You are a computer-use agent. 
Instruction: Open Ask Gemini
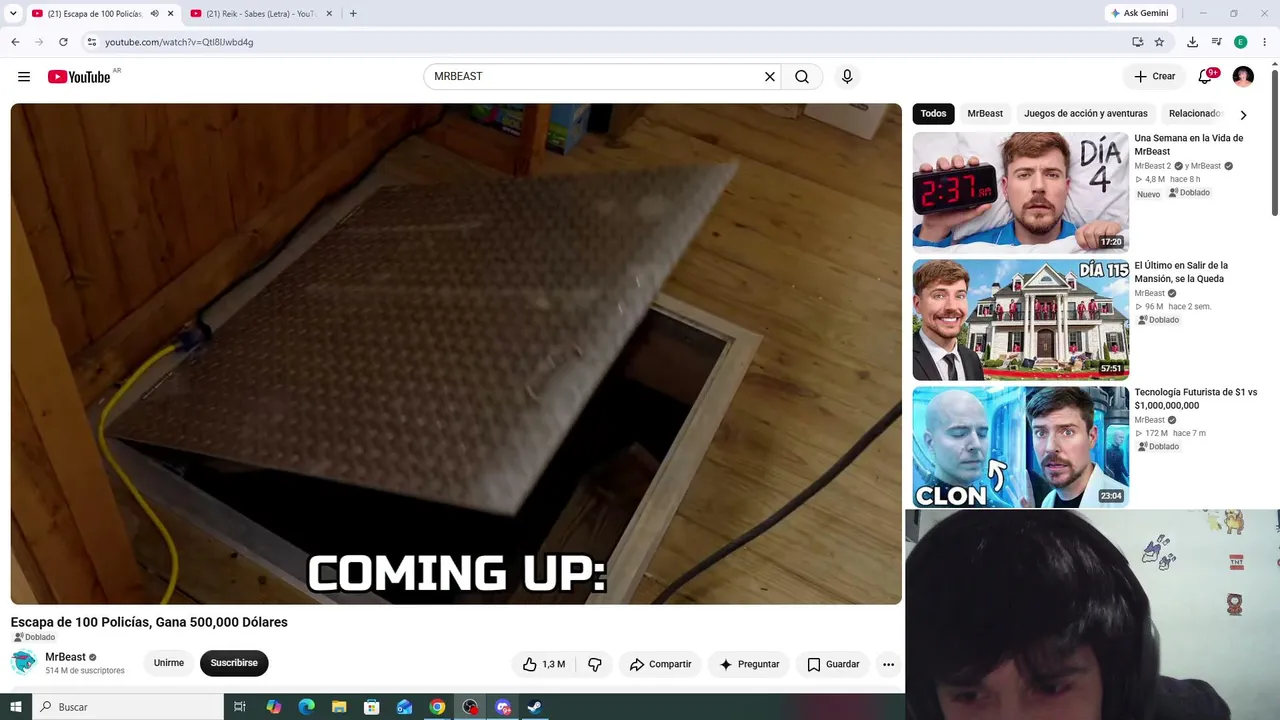[1139, 14]
